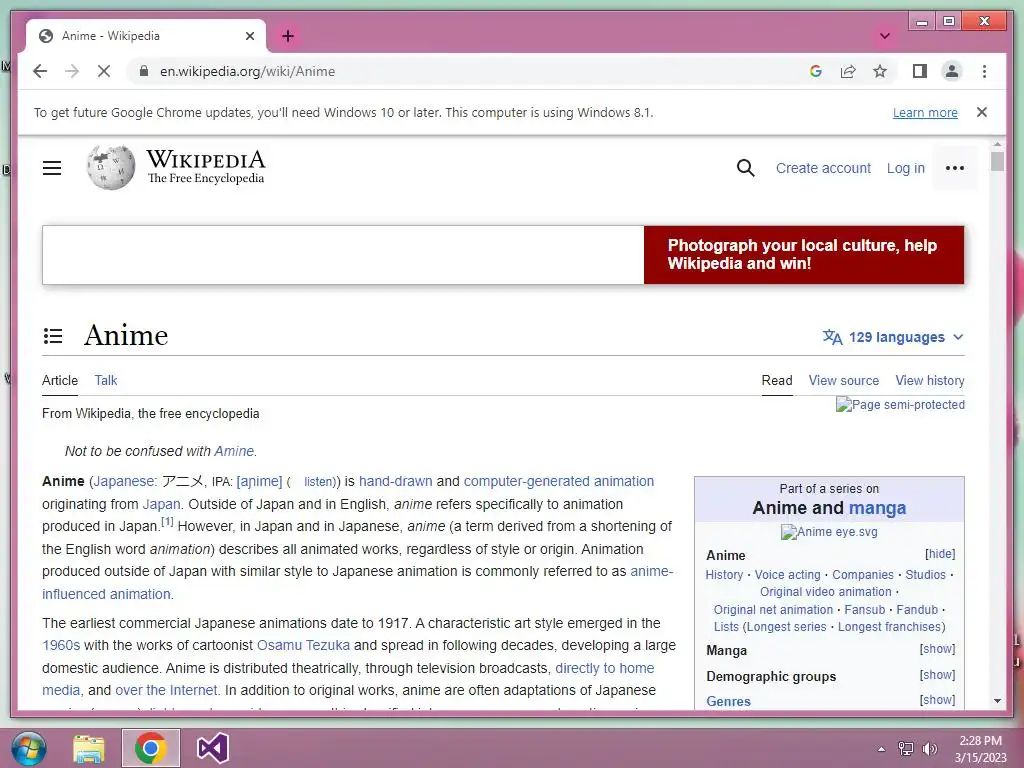Show hidden tray icons arrow

[x=881, y=749]
